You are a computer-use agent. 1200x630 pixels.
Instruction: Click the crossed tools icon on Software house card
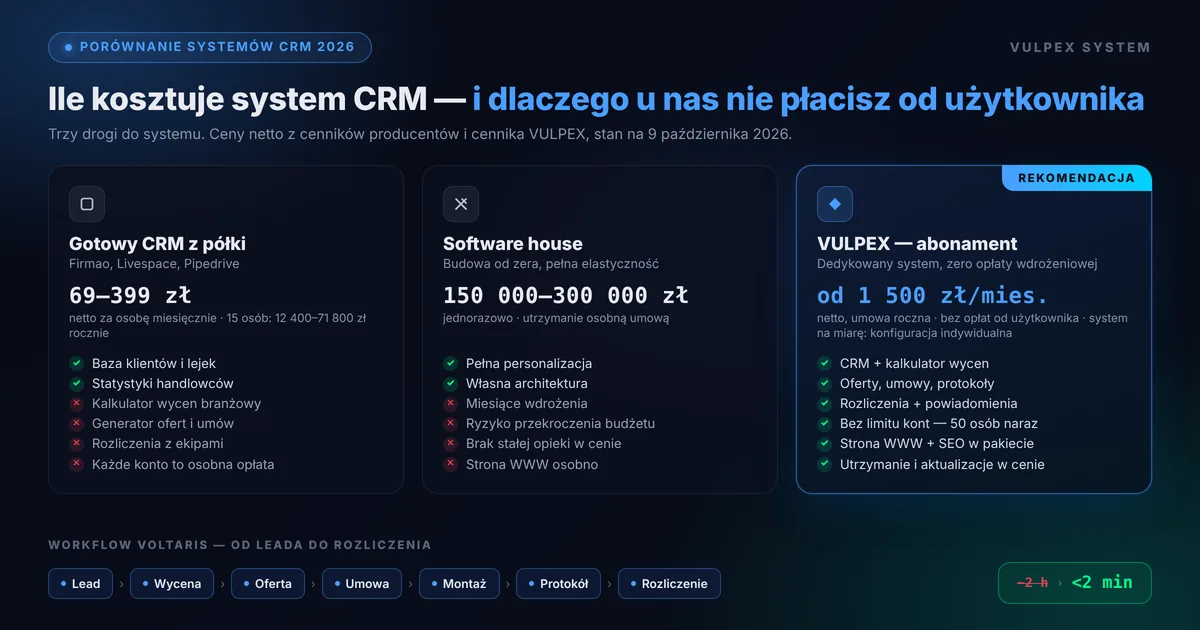pyautogui.click(x=461, y=204)
